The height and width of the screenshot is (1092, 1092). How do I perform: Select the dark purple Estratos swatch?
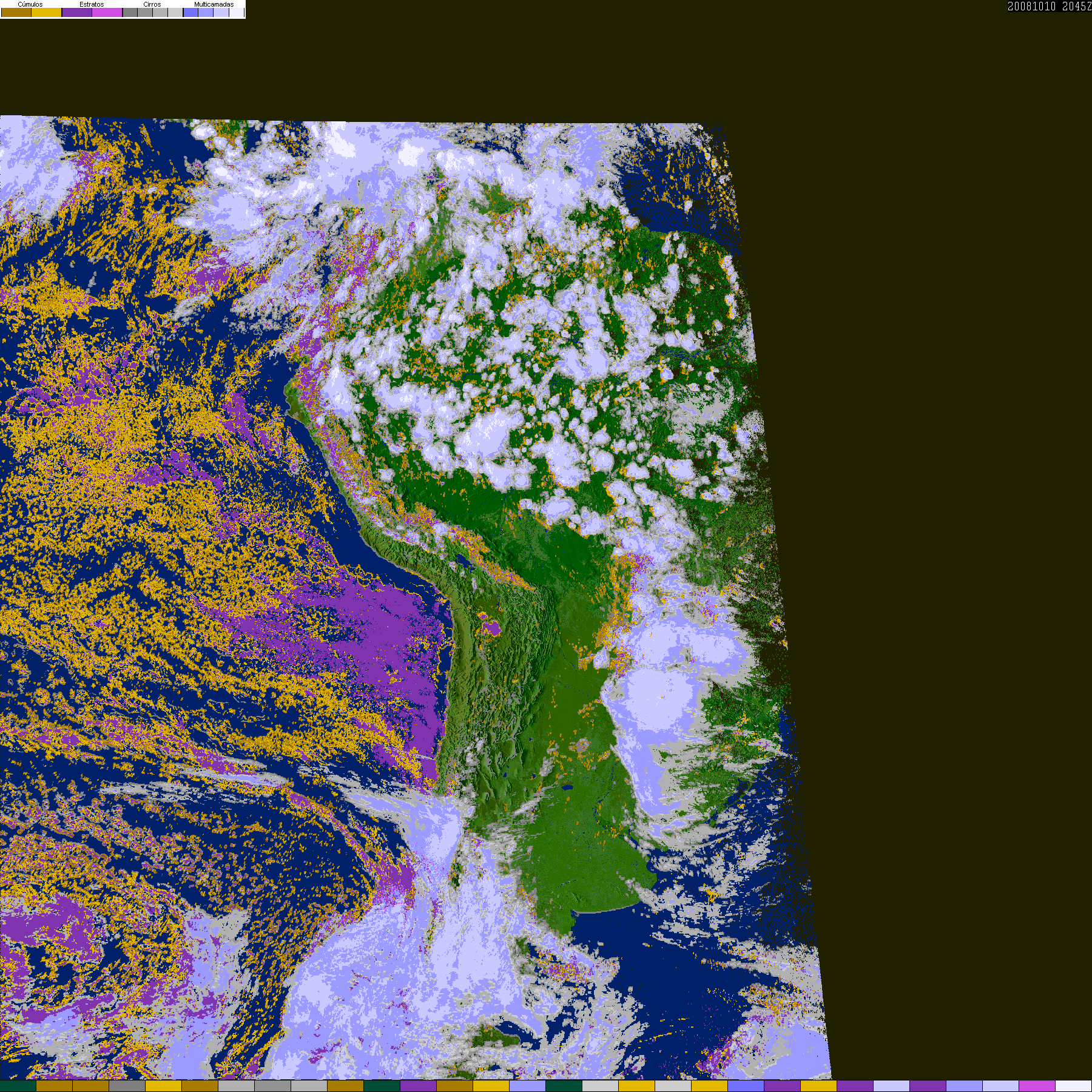coord(77,12)
